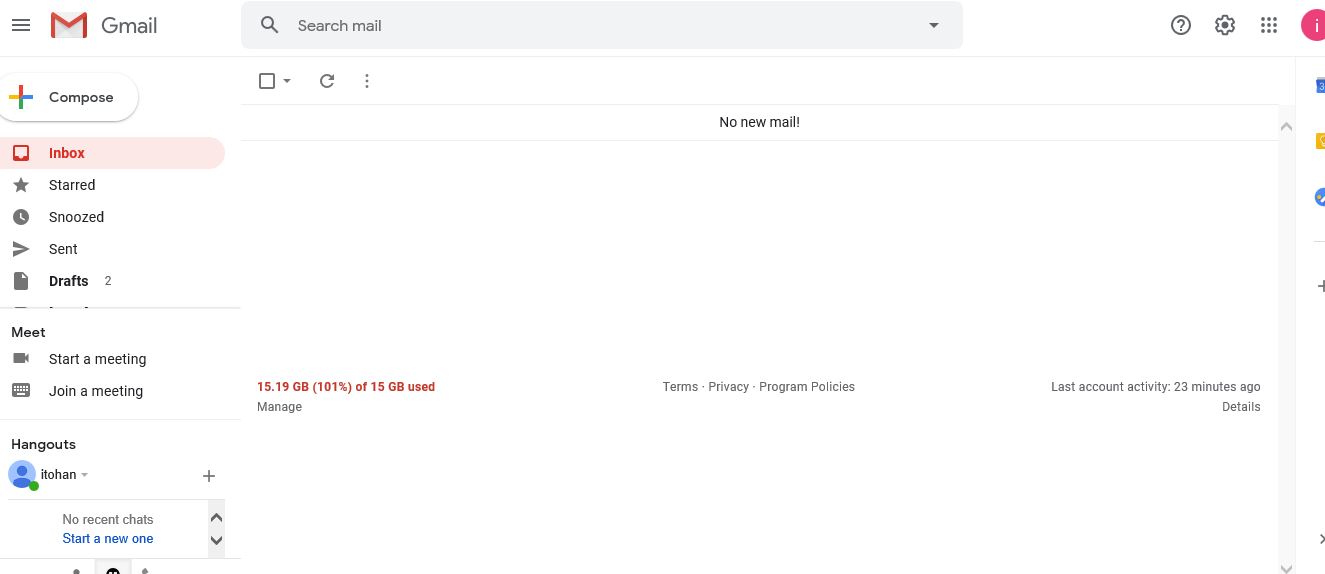This screenshot has width=1325, height=574.
Task: Tick the select all checkbox
Action: click(x=267, y=81)
